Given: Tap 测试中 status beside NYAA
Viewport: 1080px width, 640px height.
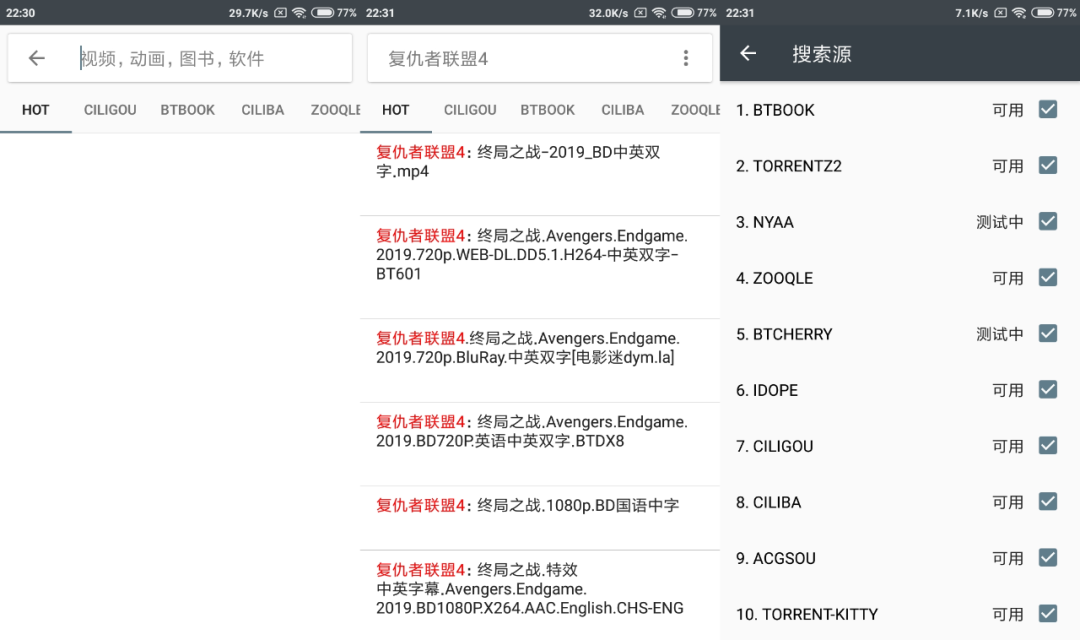Looking at the screenshot, I should 999,222.
